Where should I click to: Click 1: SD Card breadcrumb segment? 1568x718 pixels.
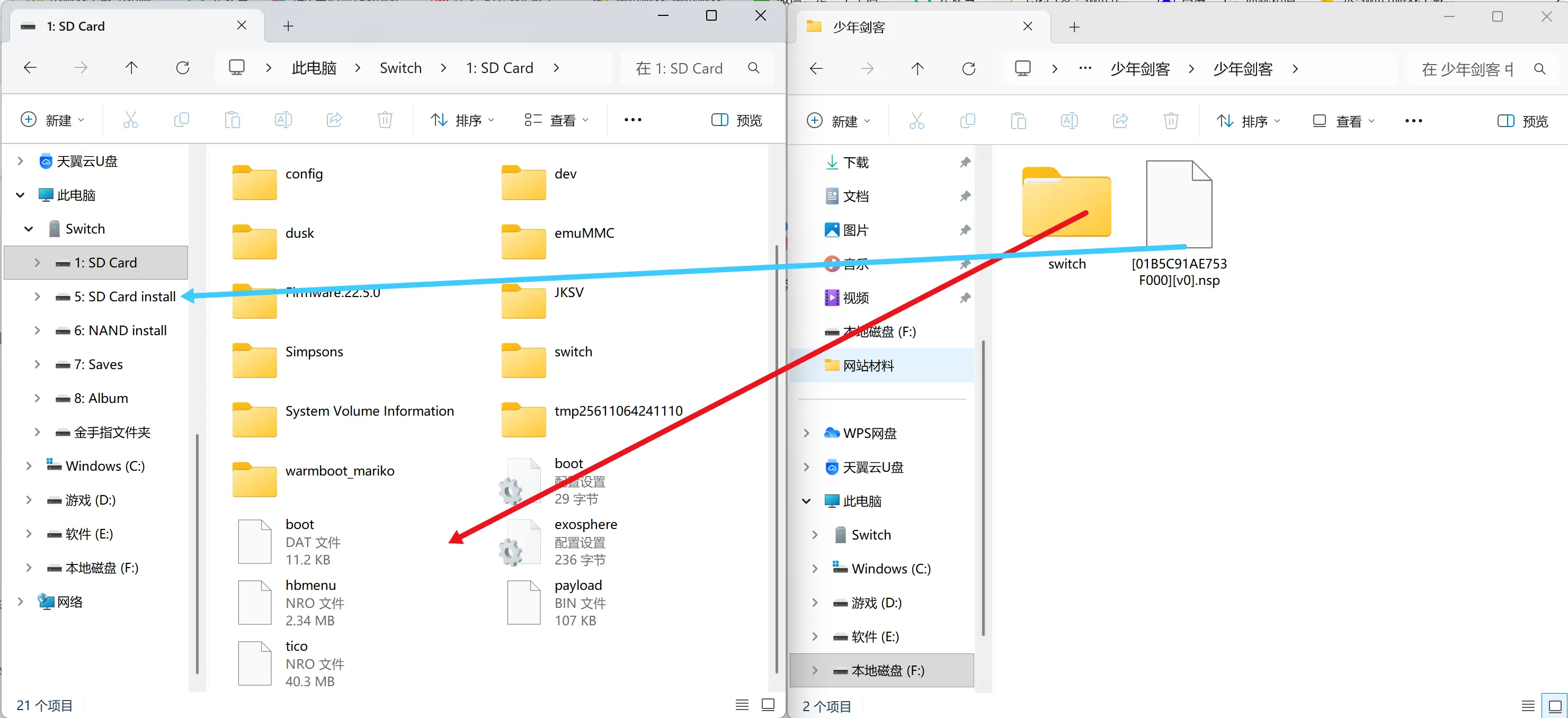(500, 68)
